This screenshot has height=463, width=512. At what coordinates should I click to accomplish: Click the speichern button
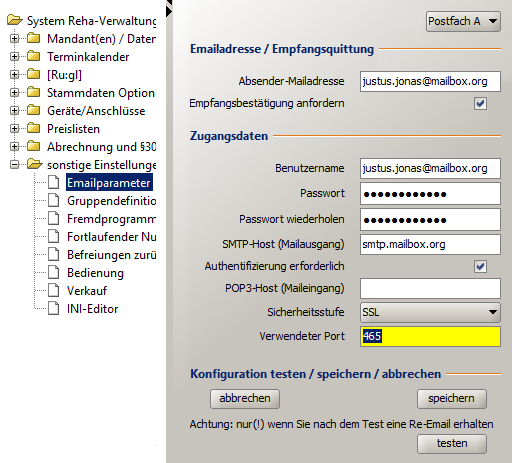(x=452, y=399)
